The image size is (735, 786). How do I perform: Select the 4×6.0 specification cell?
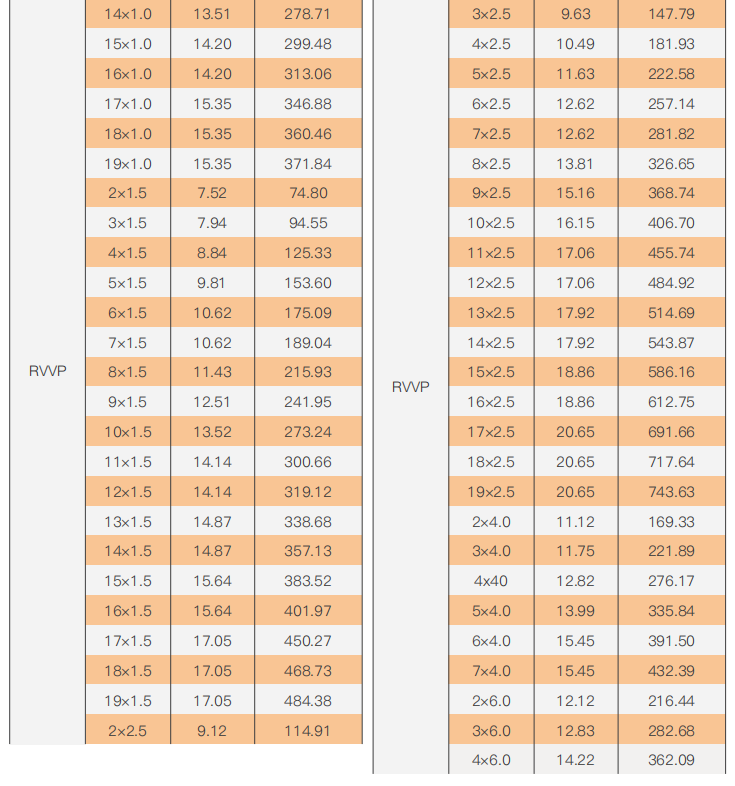[491, 760]
